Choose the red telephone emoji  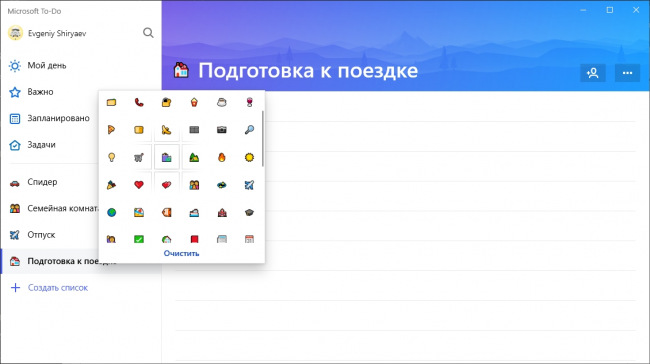pos(139,102)
